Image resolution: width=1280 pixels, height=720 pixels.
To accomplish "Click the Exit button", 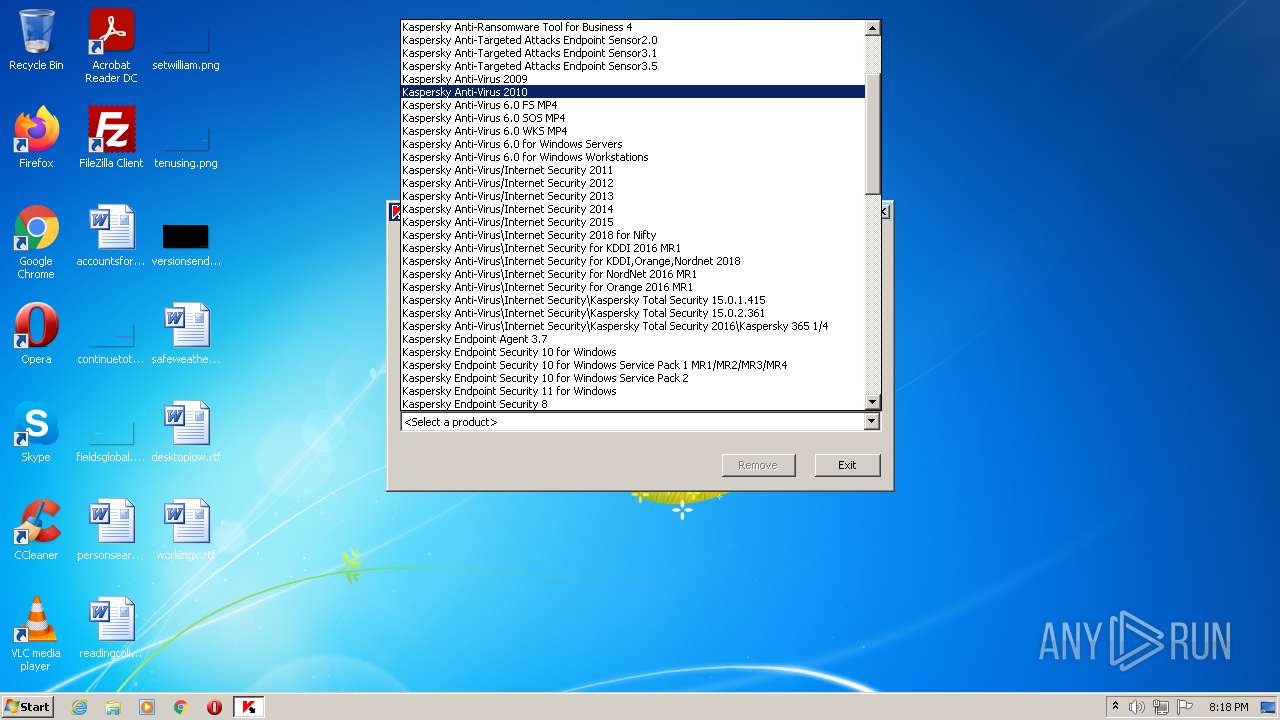I will coord(847,465).
